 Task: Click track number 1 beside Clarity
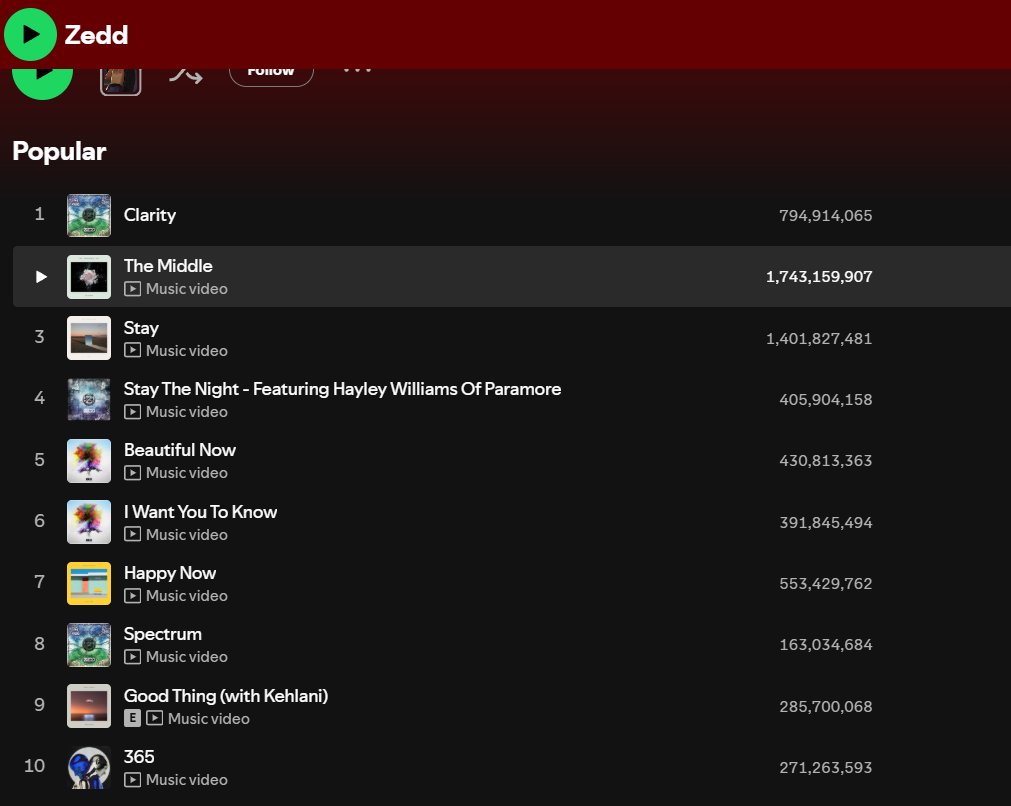point(39,214)
